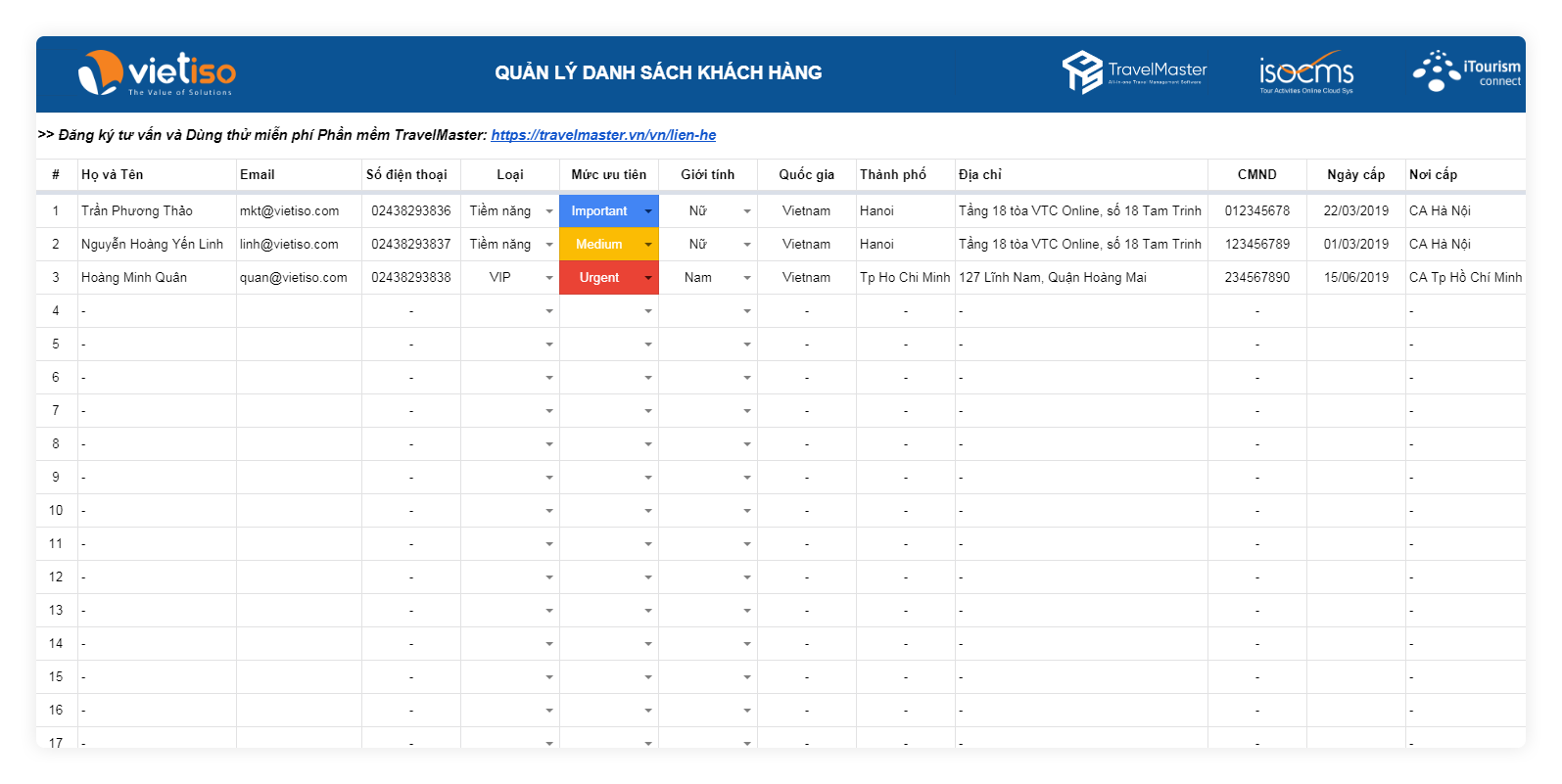This screenshot has width=1562, height=784.
Task: Open the Medium priority dropdown
Action: click(x=648, y=245)
